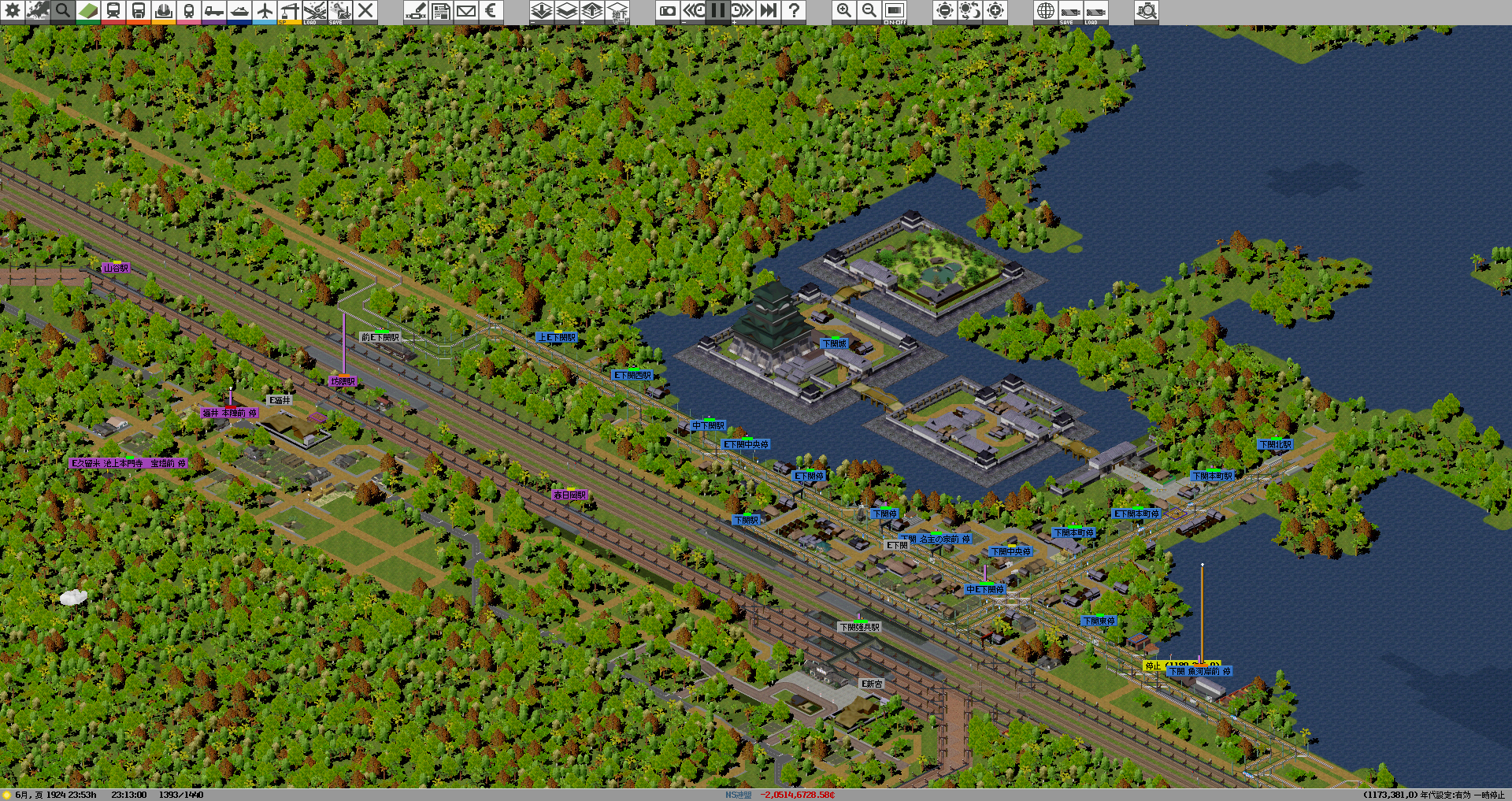Select the E福井 label
Screen dimensions: 1512x801
(x=280, y=400)
